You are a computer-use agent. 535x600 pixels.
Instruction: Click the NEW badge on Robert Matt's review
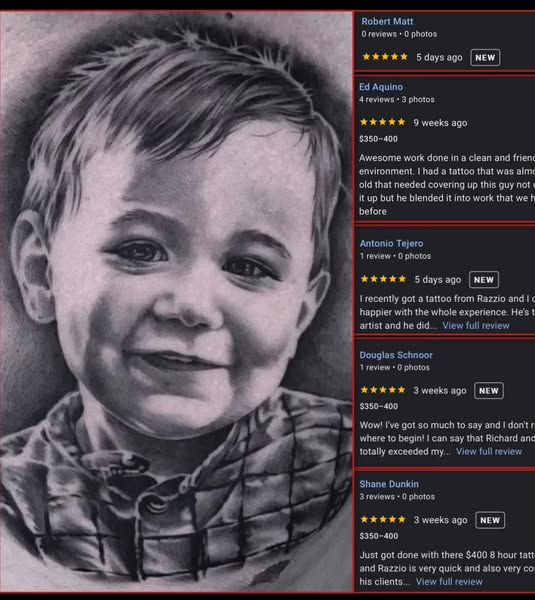[x=485, y=57]
